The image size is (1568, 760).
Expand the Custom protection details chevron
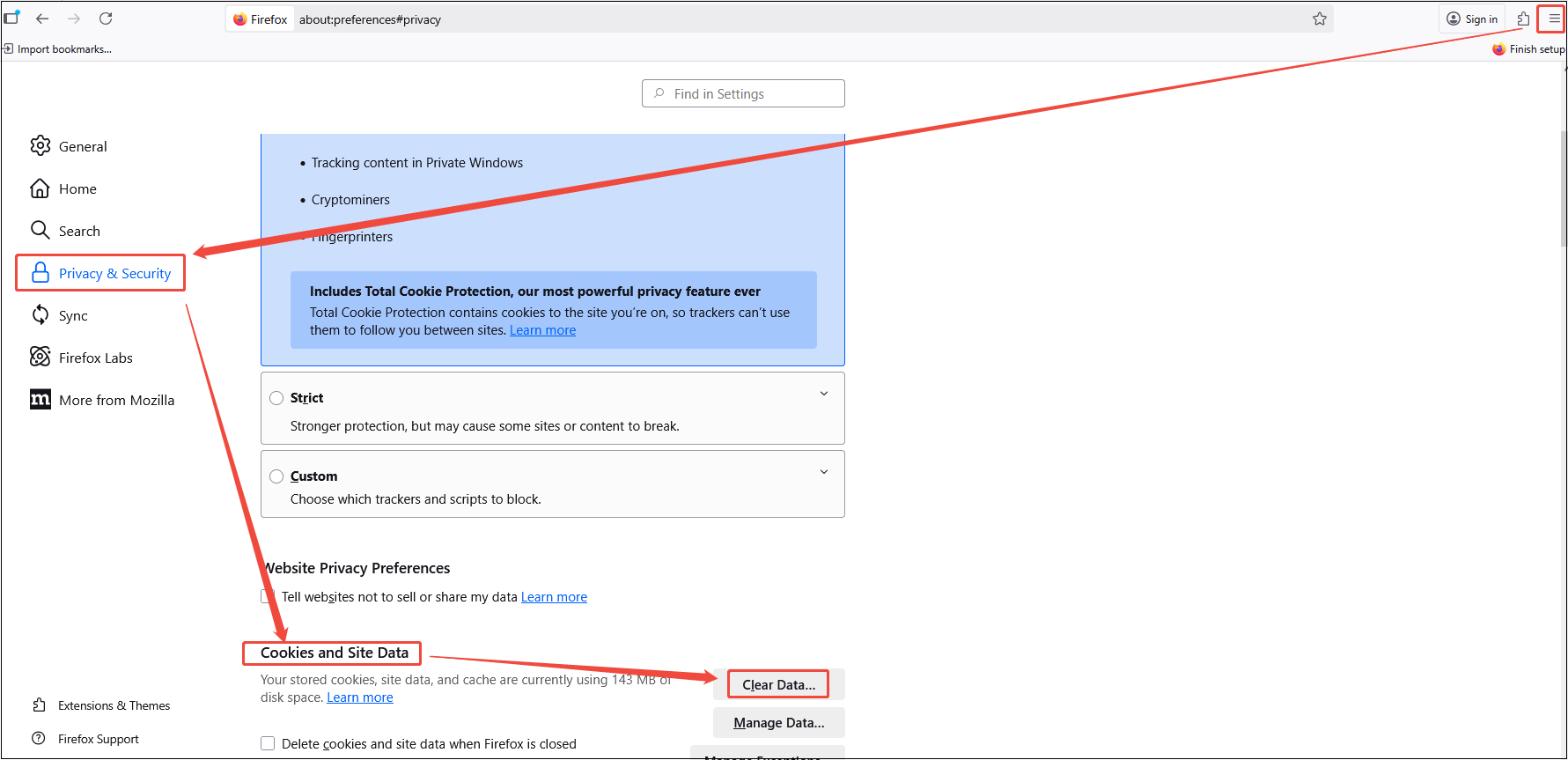(824, 472)
